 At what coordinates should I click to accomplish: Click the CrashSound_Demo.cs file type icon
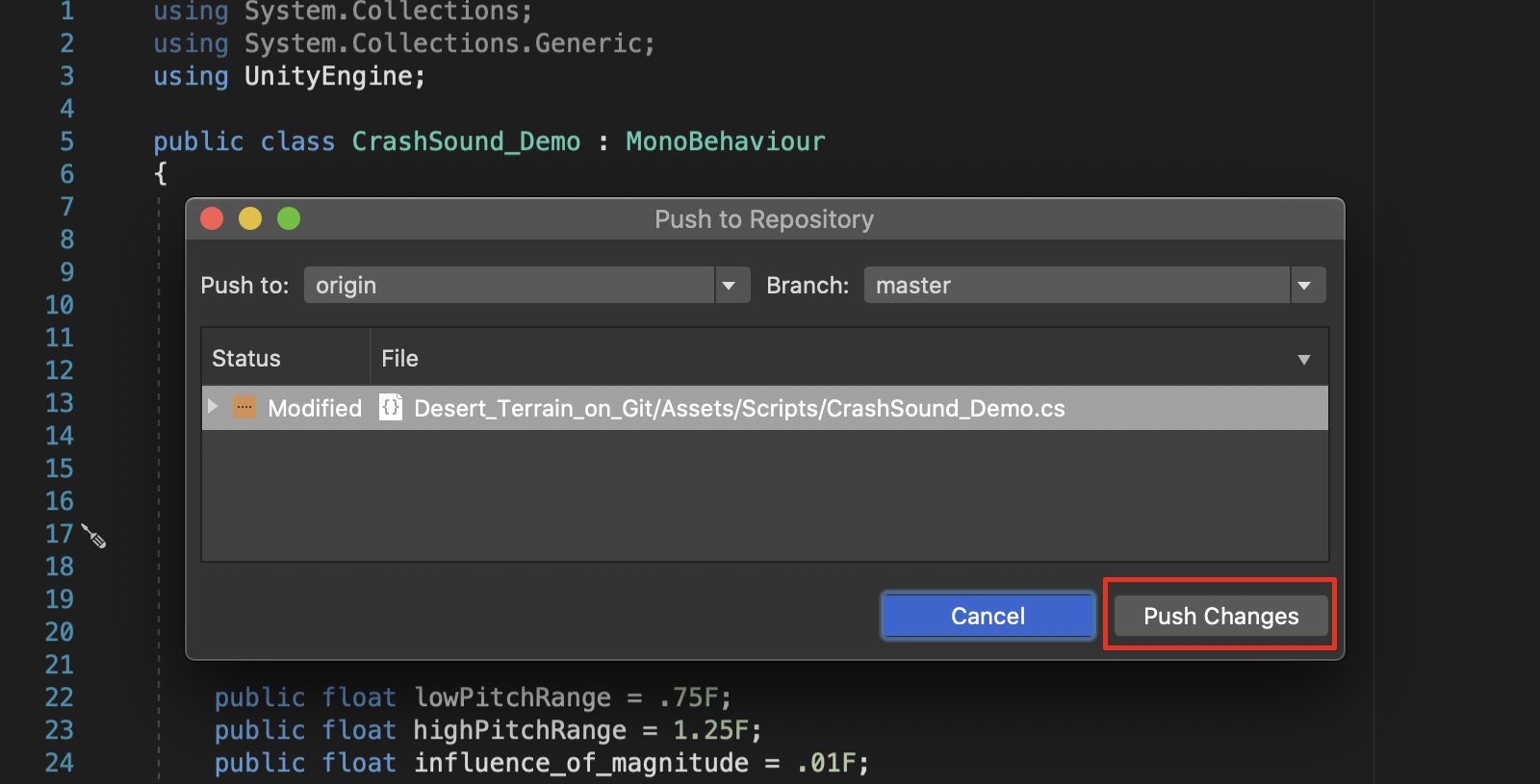[x=391, y=408]
